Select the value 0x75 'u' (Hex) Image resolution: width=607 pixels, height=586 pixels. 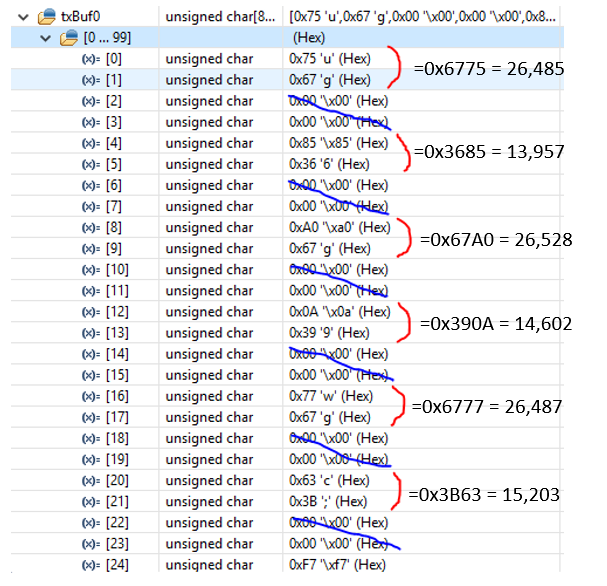click(x=330, y=59)
